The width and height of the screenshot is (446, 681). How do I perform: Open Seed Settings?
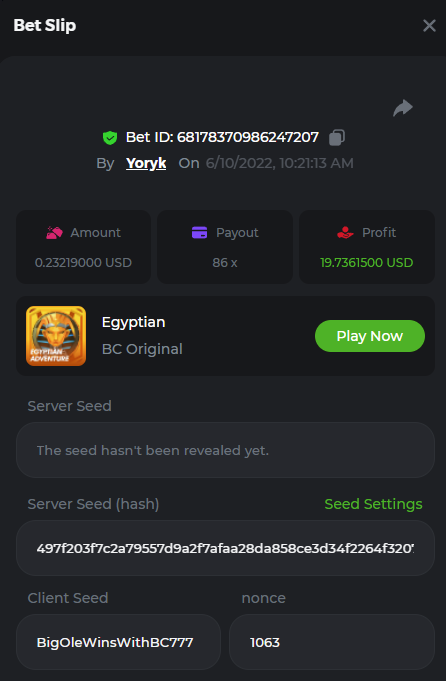tap(373, 504)
